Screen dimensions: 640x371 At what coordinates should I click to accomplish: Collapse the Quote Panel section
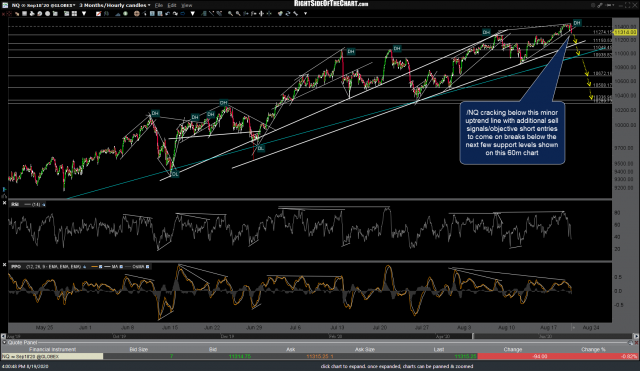coord(4,342)
